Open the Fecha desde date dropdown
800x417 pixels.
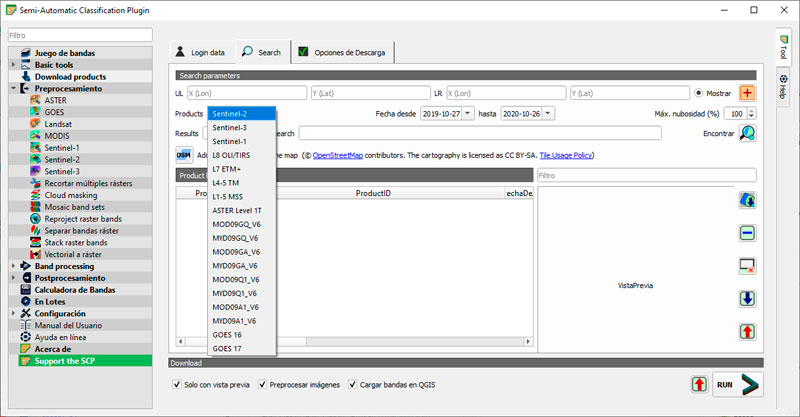pos(468,113)
